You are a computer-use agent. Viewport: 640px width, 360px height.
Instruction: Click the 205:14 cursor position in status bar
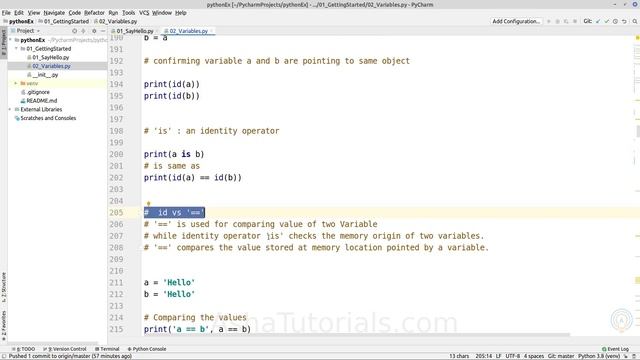coord(483,356)
